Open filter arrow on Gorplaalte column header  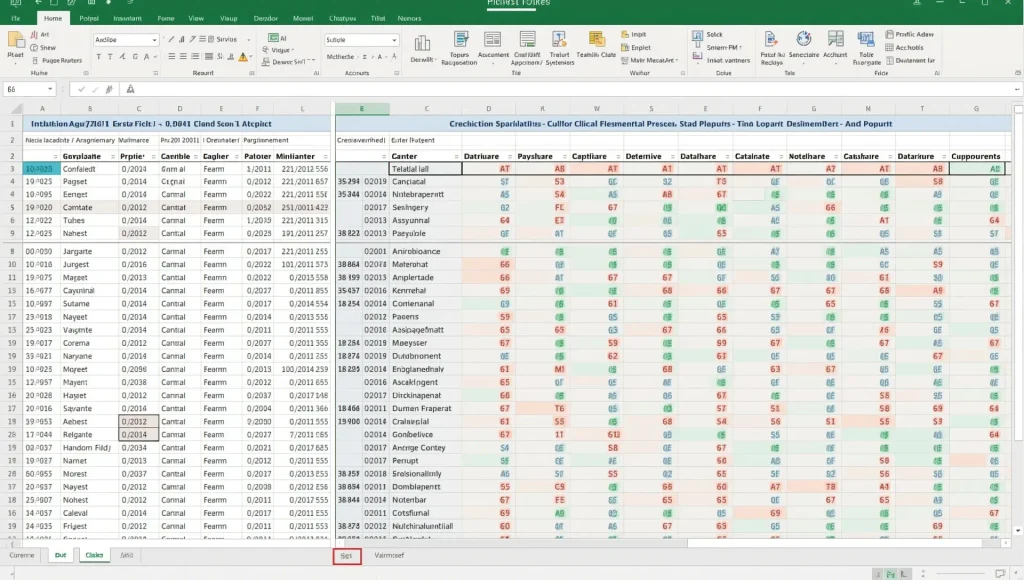point(112,157)
